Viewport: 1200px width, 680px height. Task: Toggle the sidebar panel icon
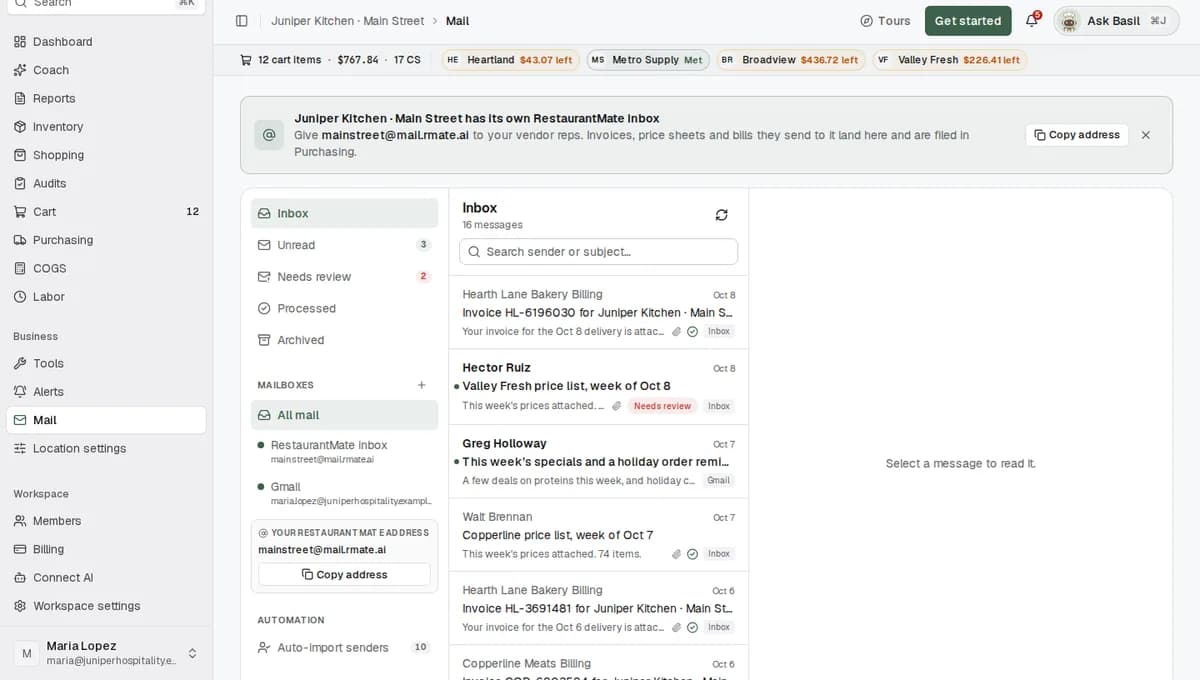(x=241, y=21)
